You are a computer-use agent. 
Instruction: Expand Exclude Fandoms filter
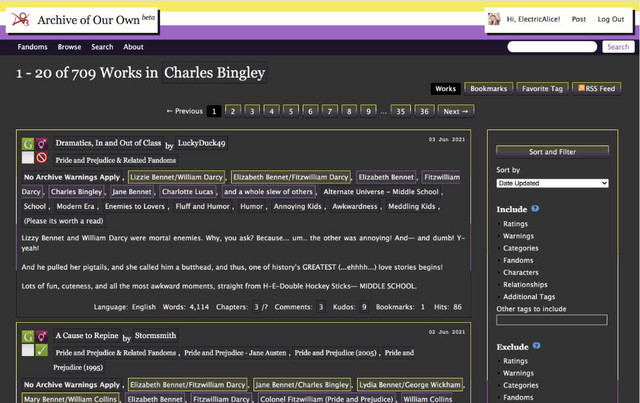point(518,397)
